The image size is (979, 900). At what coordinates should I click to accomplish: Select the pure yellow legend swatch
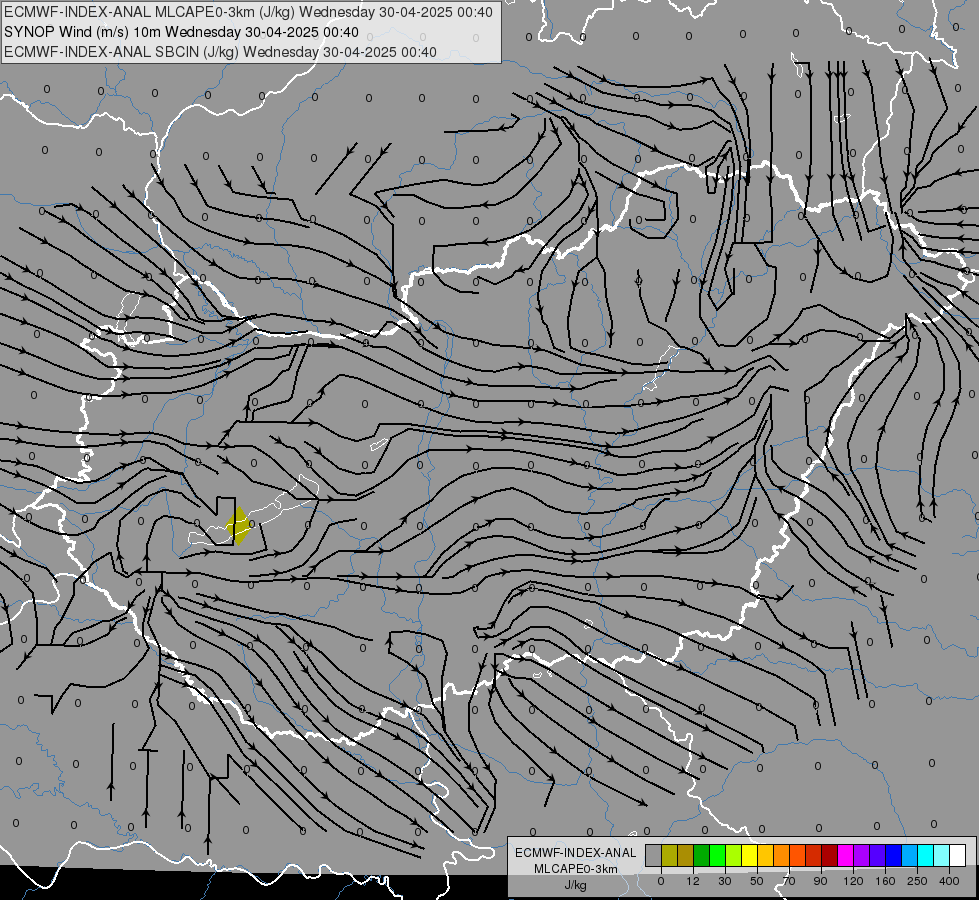(750, 855)
